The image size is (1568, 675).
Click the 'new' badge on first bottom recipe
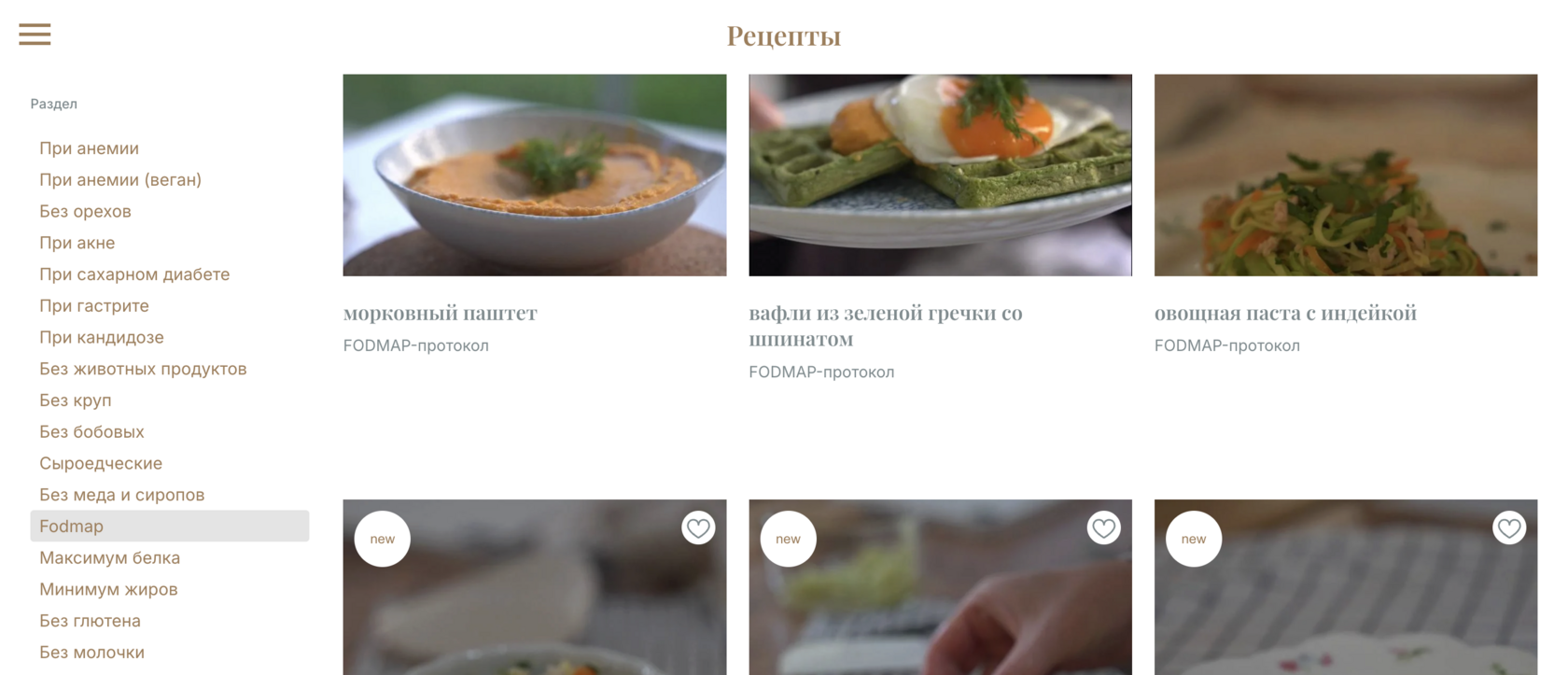(383, 539)
